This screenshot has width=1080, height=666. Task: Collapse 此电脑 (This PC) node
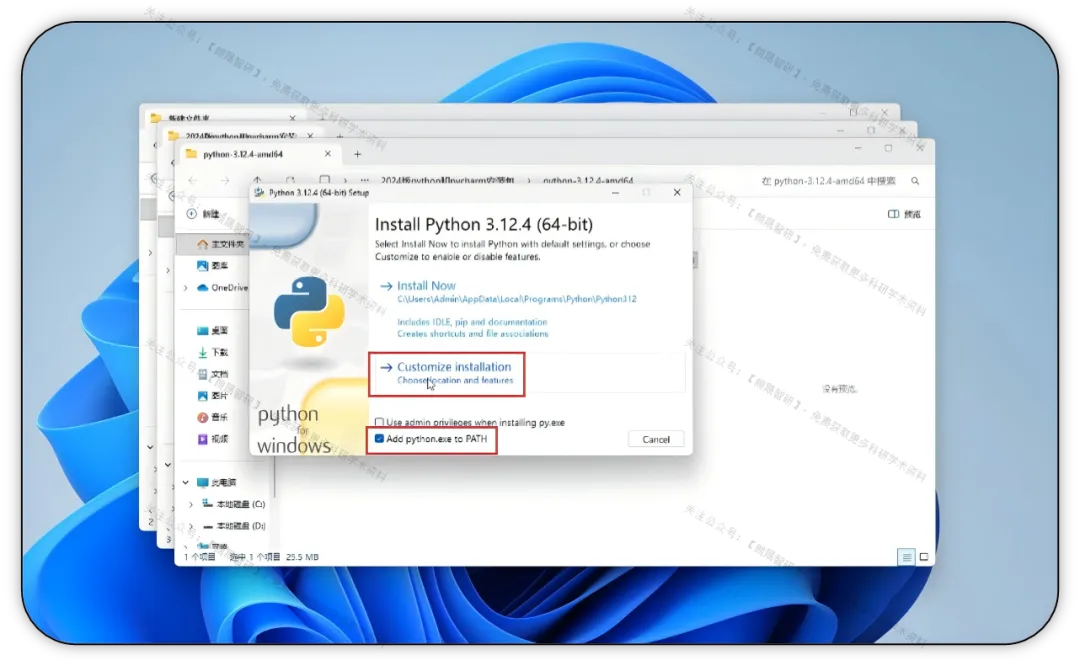tap(185, 482)
